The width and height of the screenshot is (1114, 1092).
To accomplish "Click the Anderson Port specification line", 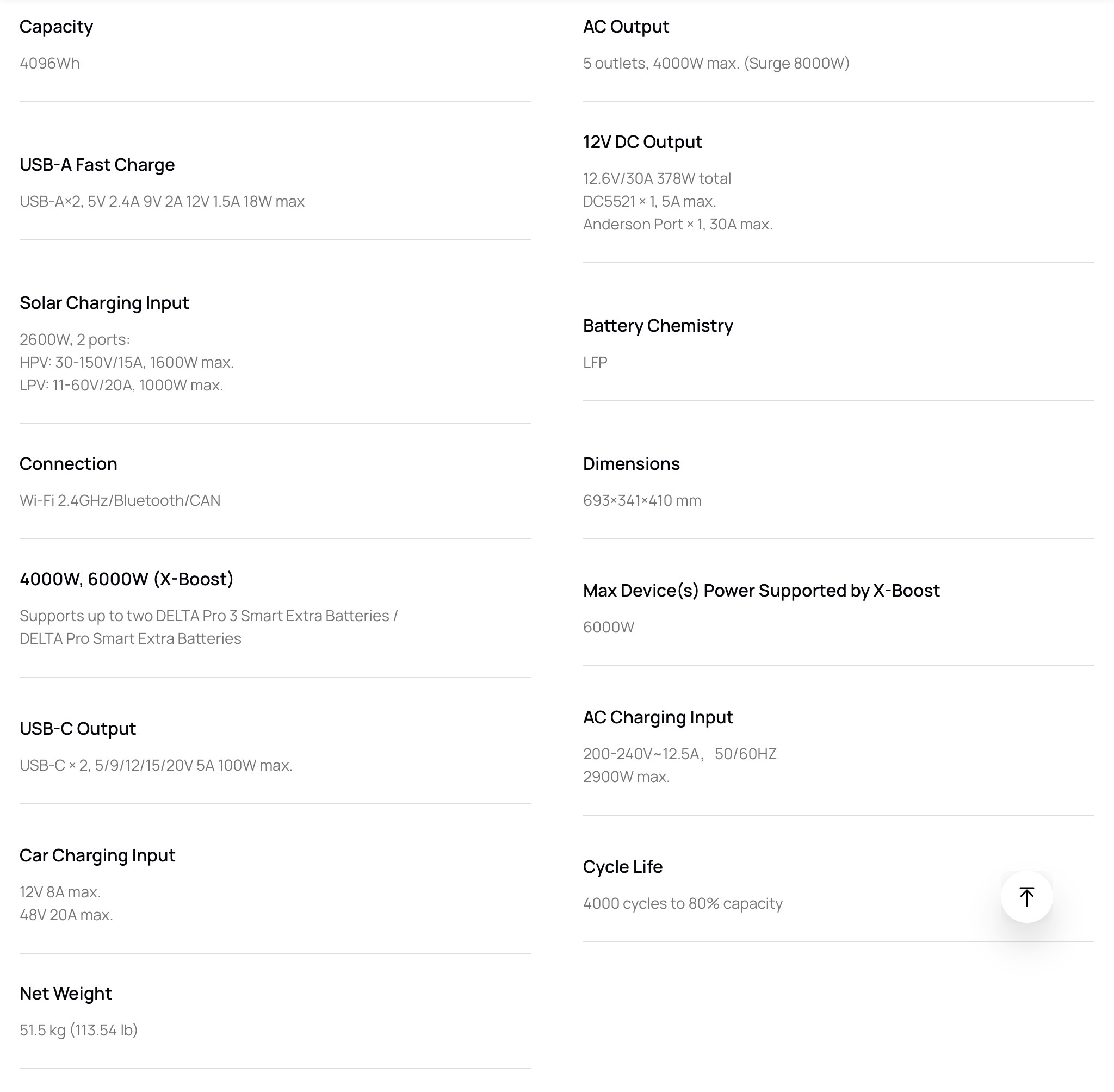I will pyautogui.click(x=677, y=224).
